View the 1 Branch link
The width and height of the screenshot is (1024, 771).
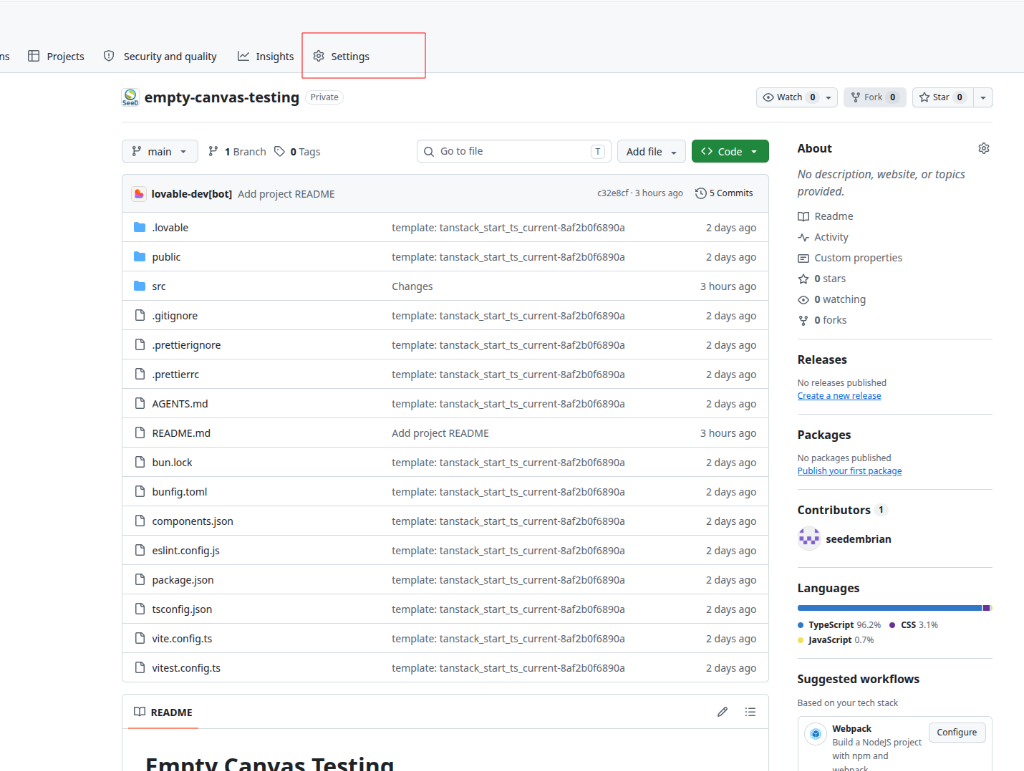tap(237, 151)
